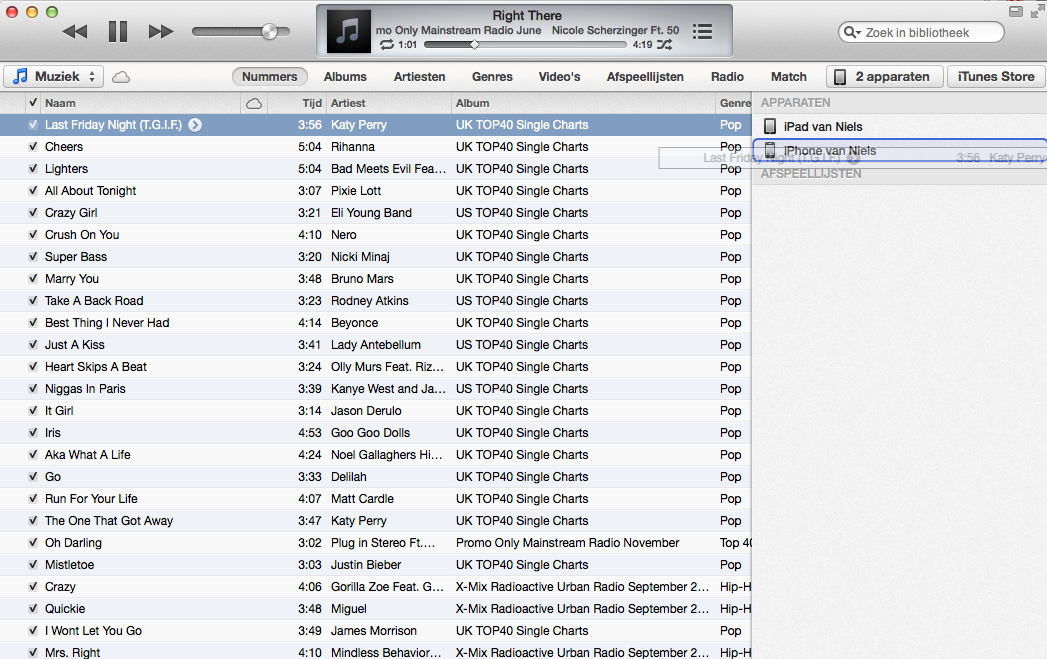This screenshot has width=1047, height=659.
Task: Select the song Aka What A Life
Action: coord(87,455)
